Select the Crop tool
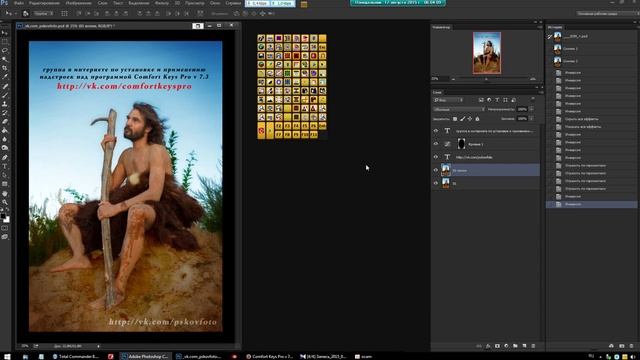 (5, 68)
